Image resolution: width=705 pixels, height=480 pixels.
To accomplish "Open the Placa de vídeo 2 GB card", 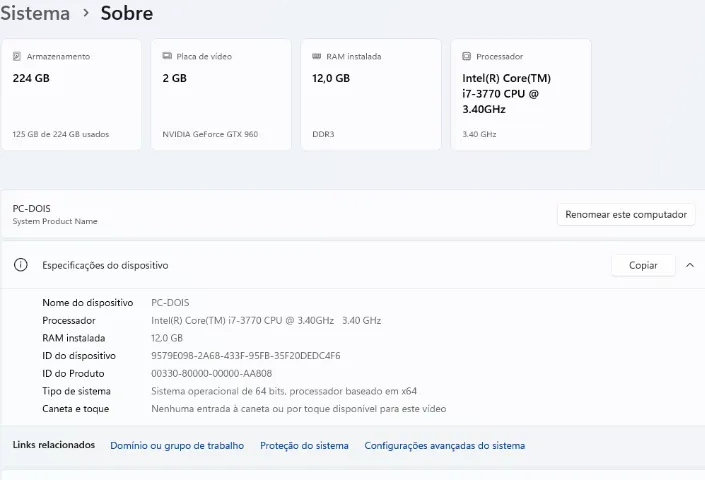I will click(x=221, y=94).
